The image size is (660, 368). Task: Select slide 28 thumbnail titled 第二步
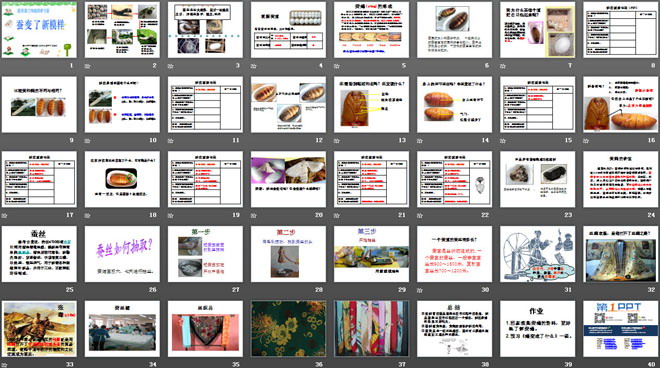click(288, 254)
